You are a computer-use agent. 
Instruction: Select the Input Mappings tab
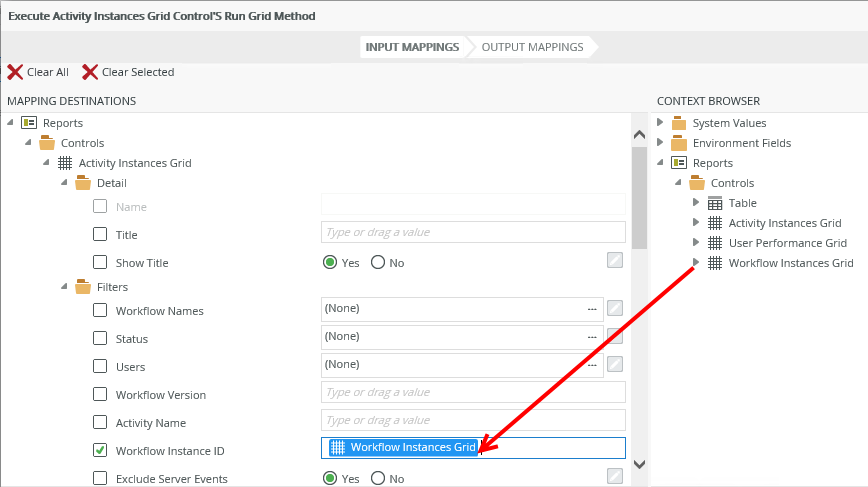[x=412, y=47]
